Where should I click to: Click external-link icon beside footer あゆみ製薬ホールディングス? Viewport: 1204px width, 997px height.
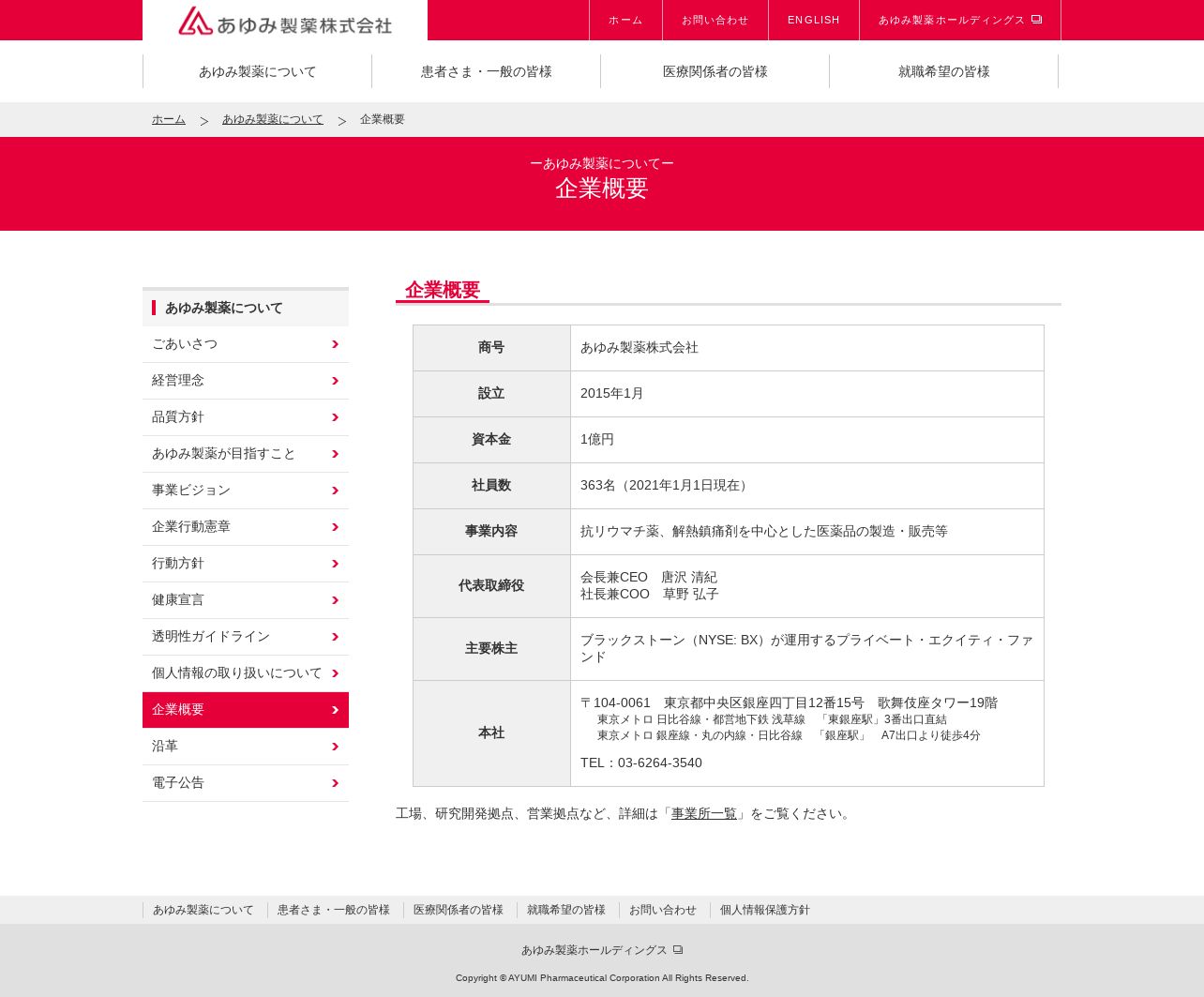pyautogui.click(x=678, y=950)
